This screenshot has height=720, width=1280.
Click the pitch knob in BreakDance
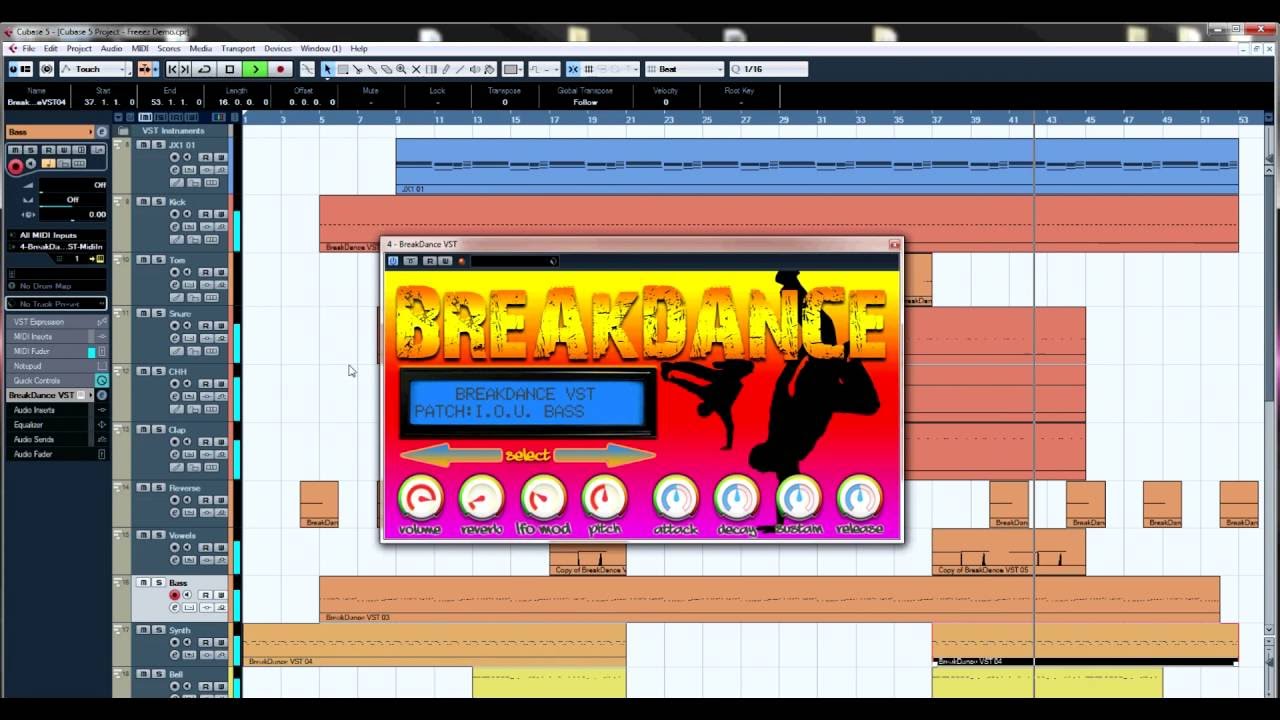click(604, 497)
